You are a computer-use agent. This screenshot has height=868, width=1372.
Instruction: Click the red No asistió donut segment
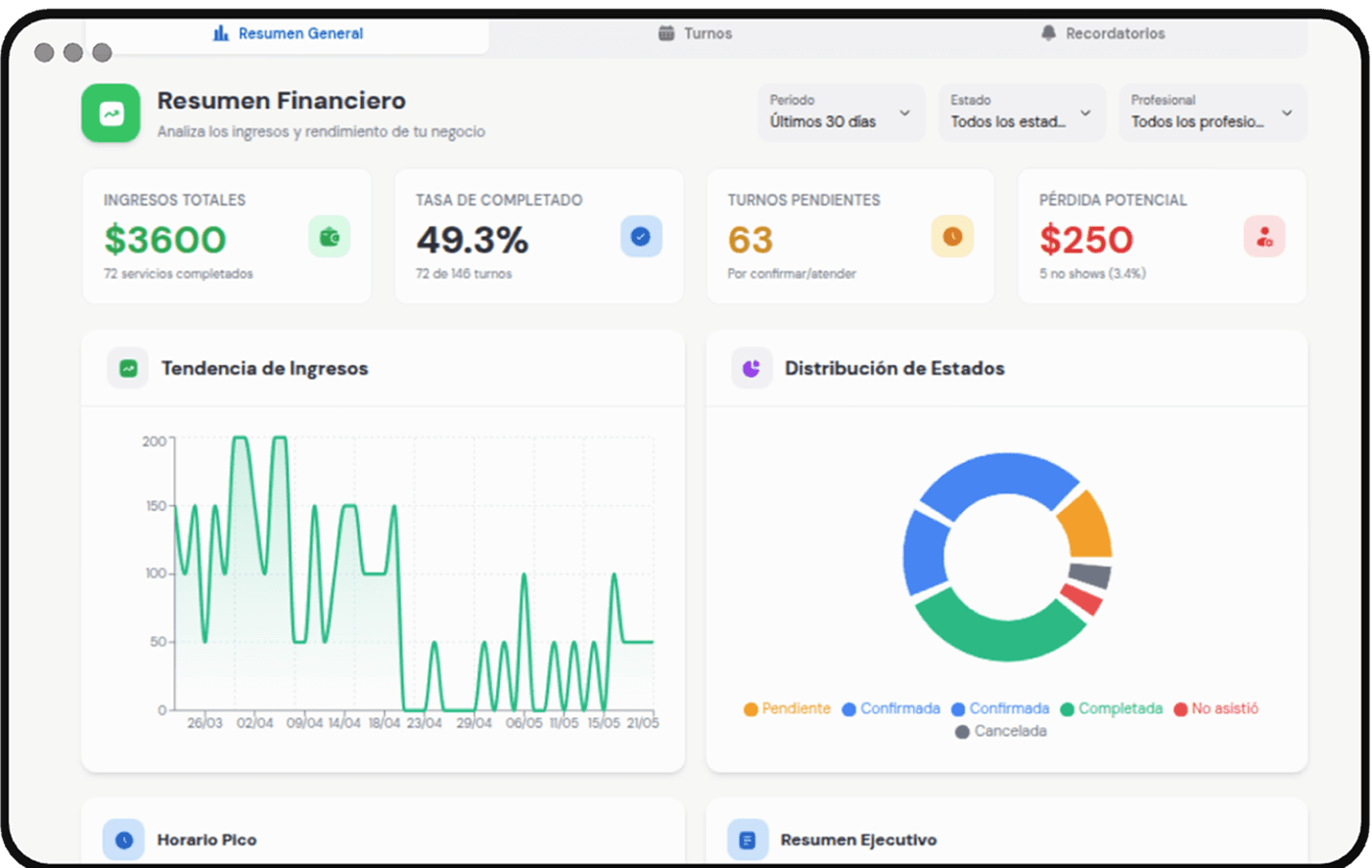[x=1082, y=598]
